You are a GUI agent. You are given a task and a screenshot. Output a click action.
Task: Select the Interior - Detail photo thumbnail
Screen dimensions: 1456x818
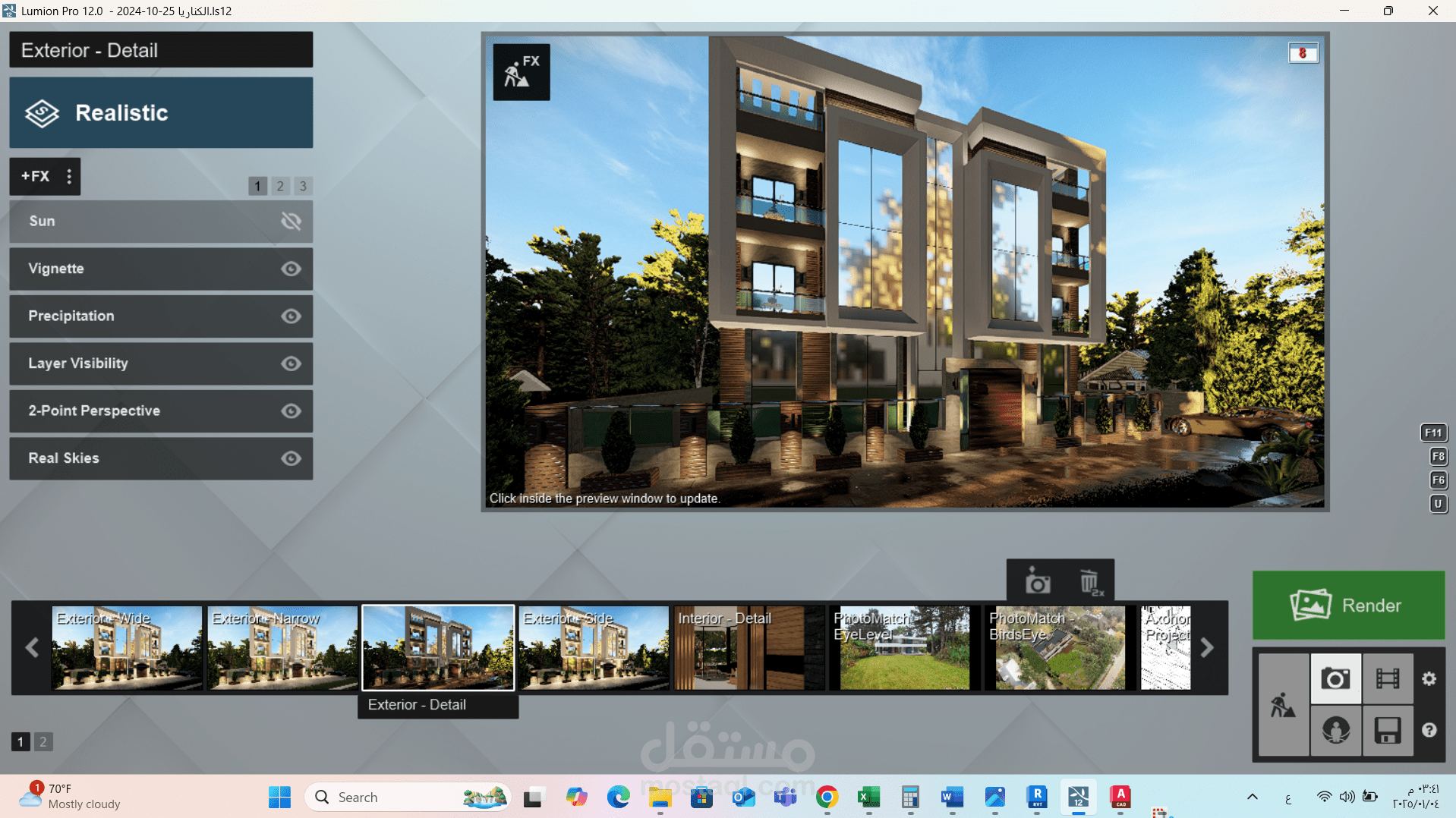(x=749, y=647)
